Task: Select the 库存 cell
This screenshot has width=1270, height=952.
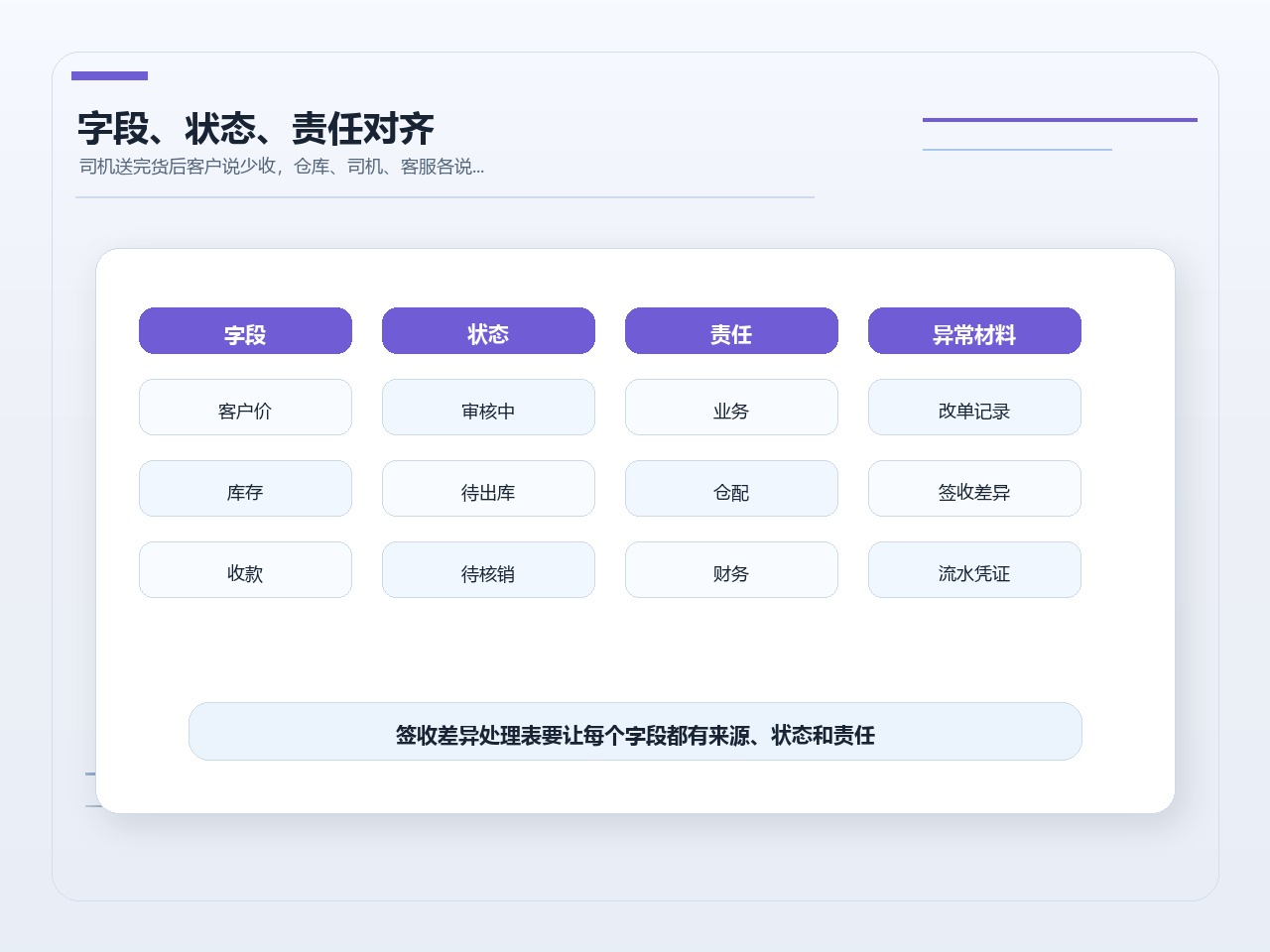Action: tap(245, 488)
